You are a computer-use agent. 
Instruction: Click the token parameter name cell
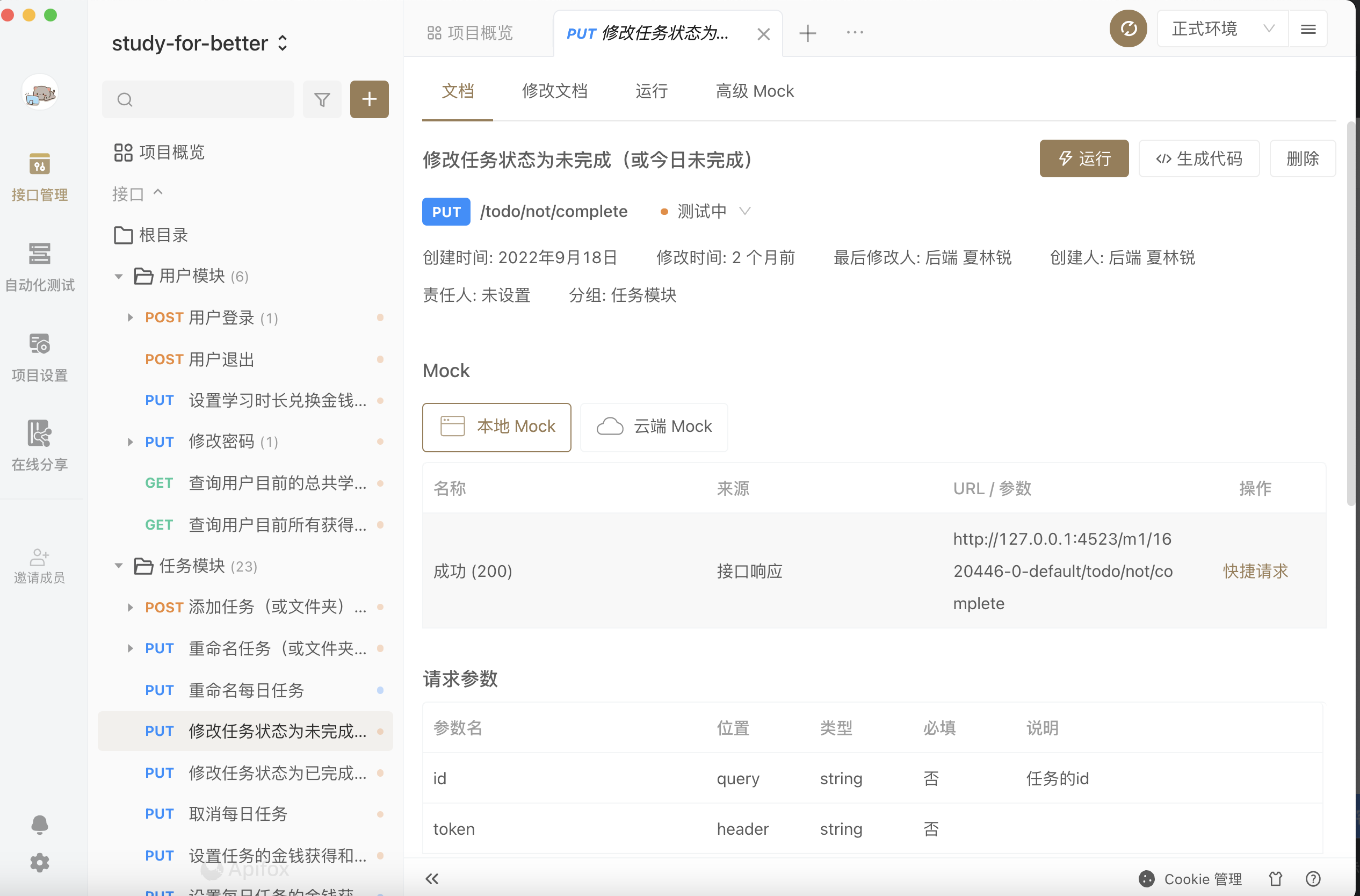[x=454, y=828]
